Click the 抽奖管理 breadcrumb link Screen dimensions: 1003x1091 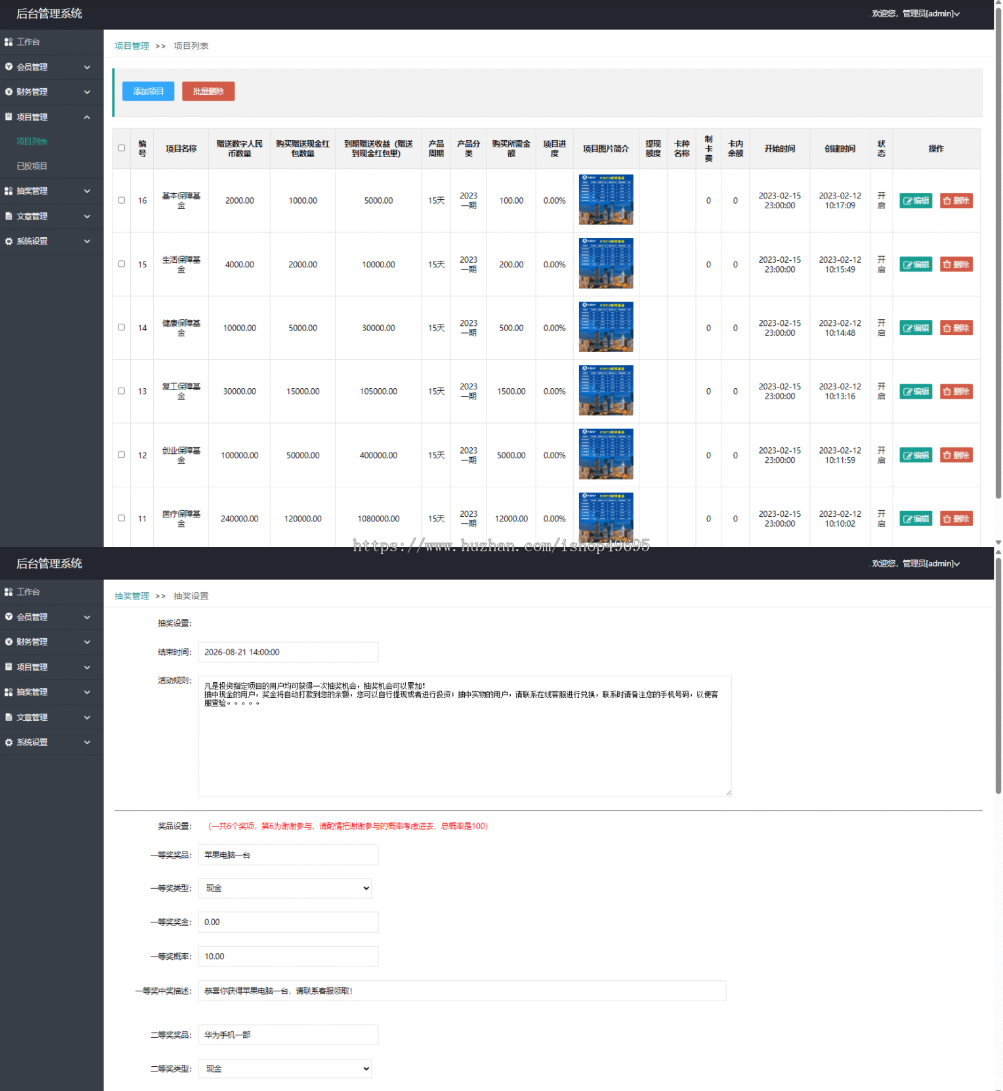(x=132, y=596)
